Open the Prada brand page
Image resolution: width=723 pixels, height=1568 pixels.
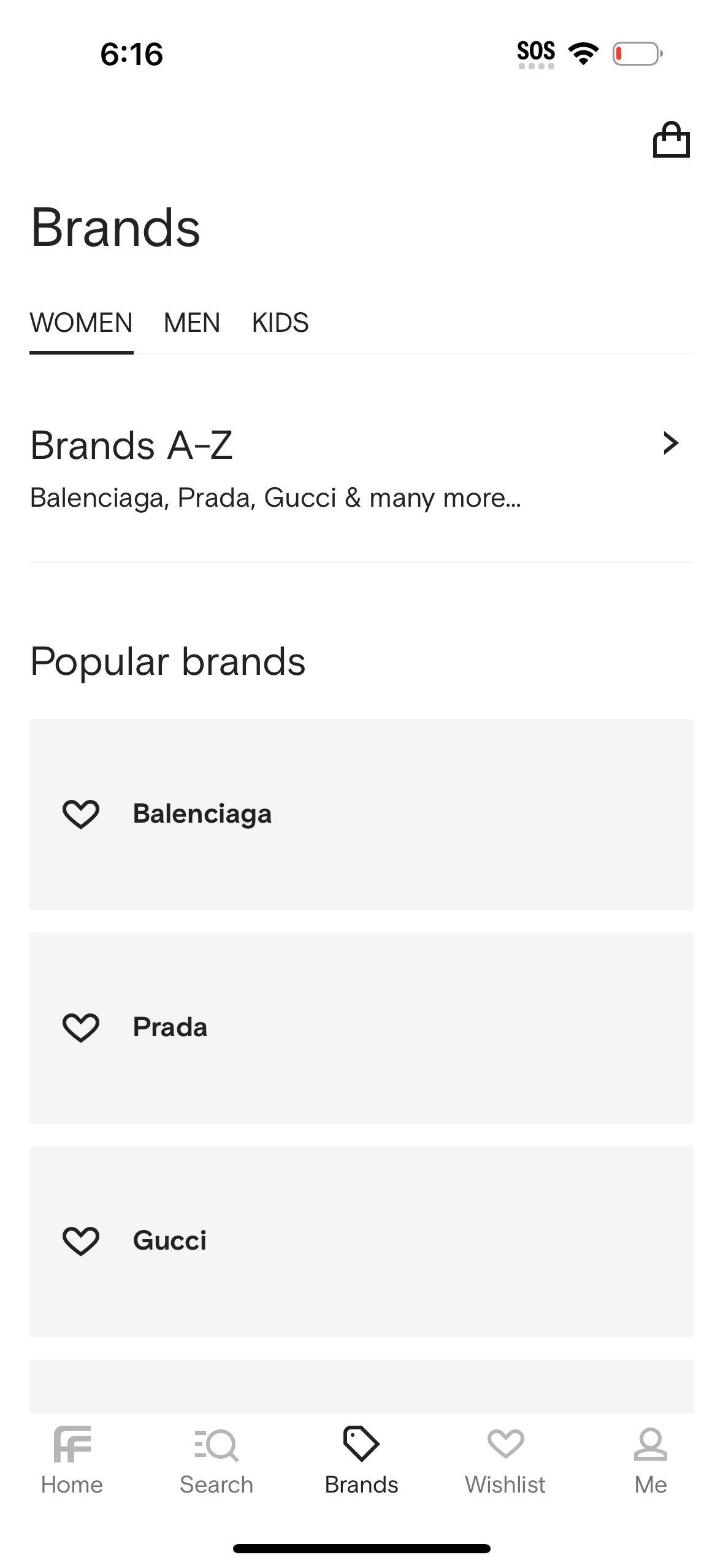coord(361,1027)
